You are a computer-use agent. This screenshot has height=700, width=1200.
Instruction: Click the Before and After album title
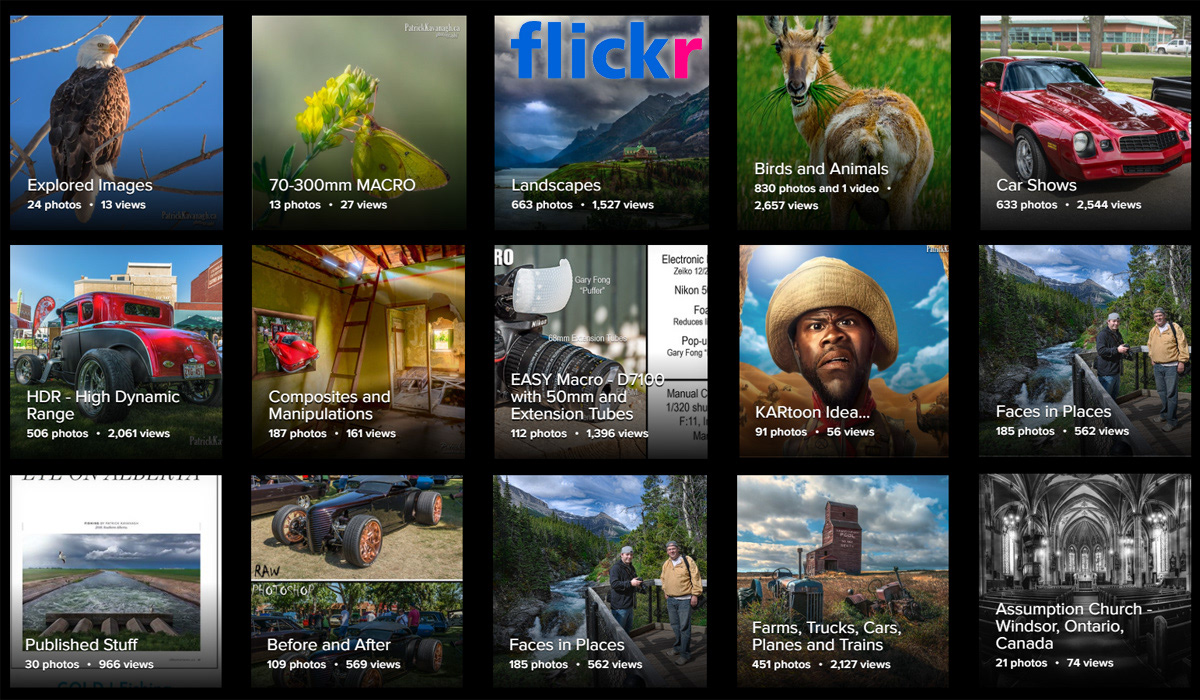(x=329, y=645)
